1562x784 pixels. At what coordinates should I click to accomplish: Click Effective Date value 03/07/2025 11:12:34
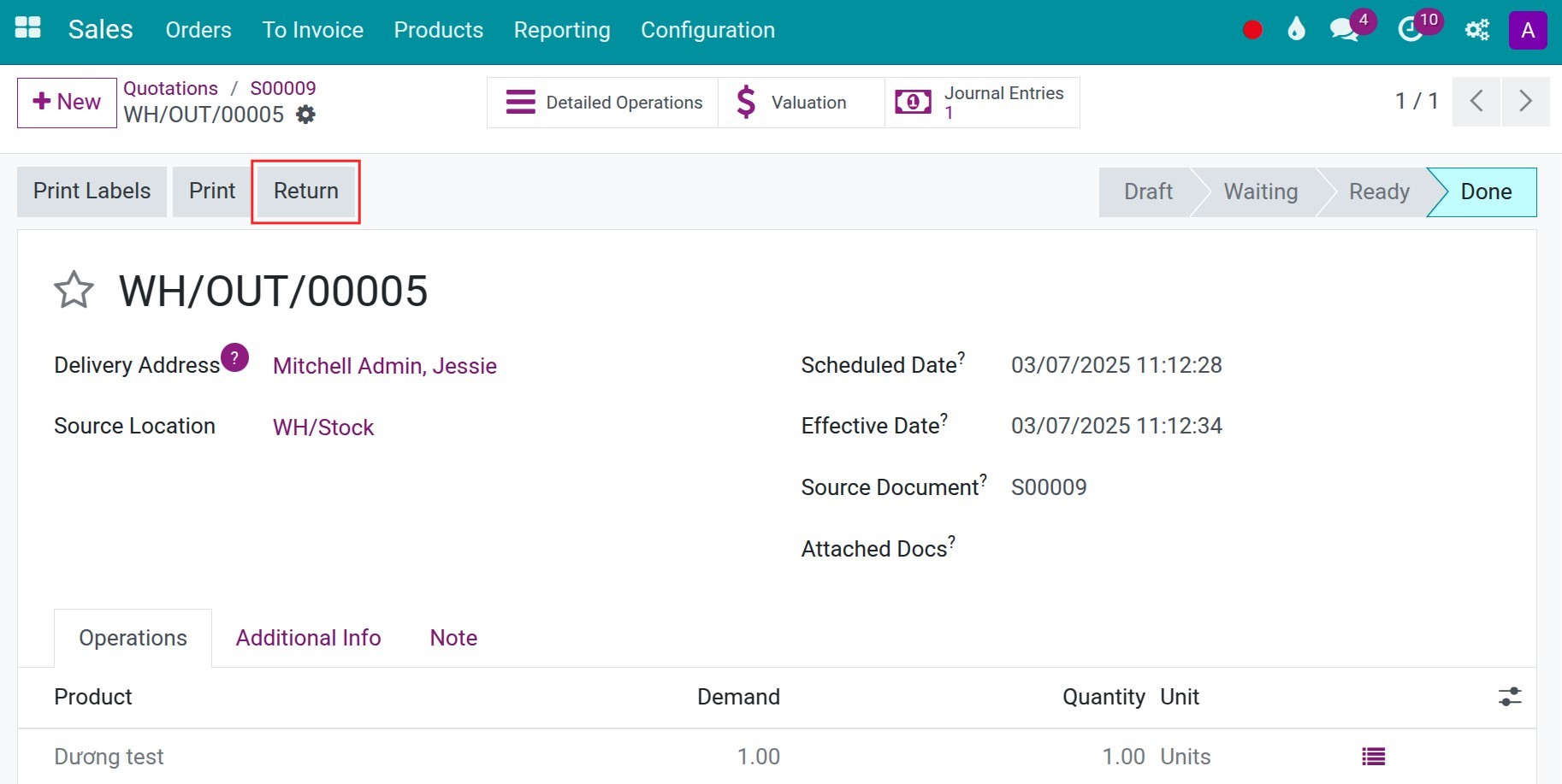pyautogui.click(x=1116, y=426)
